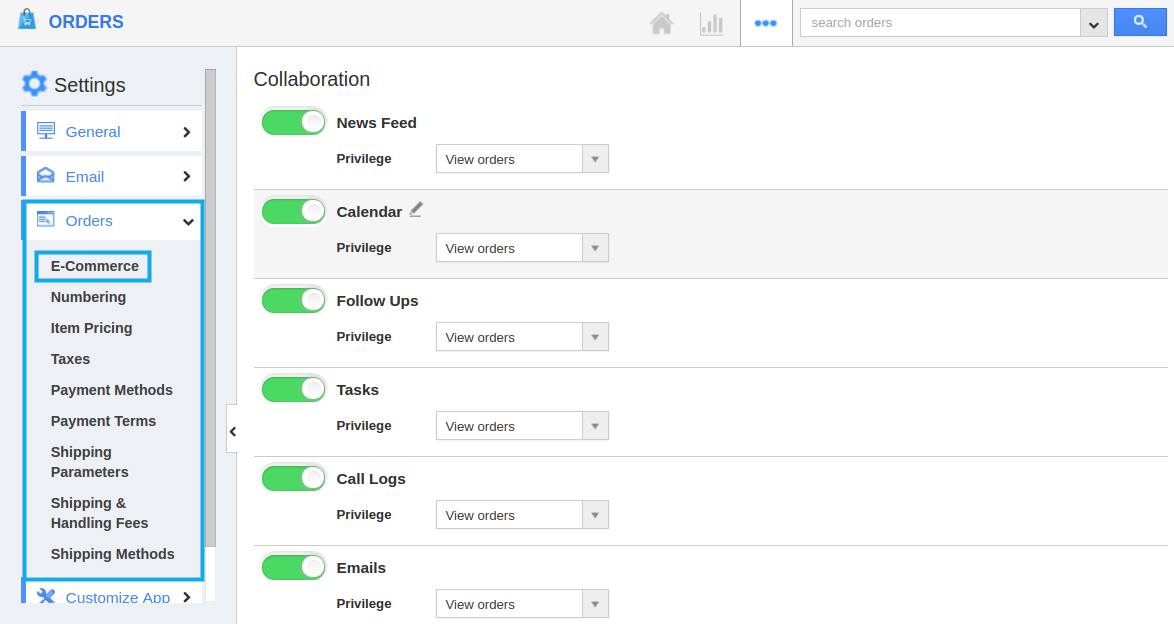Toggle the Call Logs switch
The height and width of the screenshot is (624, 1174).
click(294, 478)
